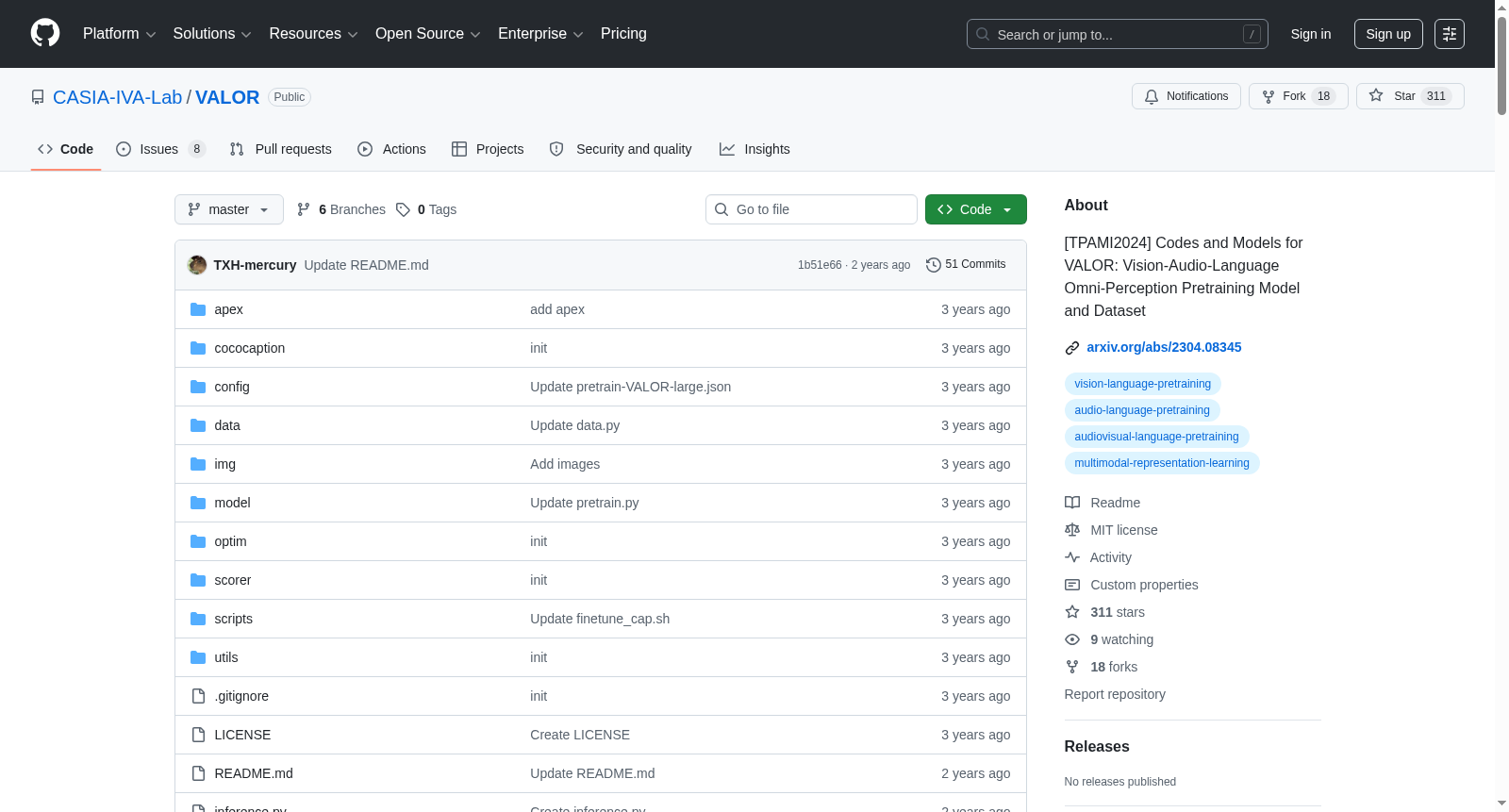This screenshot has width=1509, height=812.
Task: Open the Issues tab
Action: point(160,149)
